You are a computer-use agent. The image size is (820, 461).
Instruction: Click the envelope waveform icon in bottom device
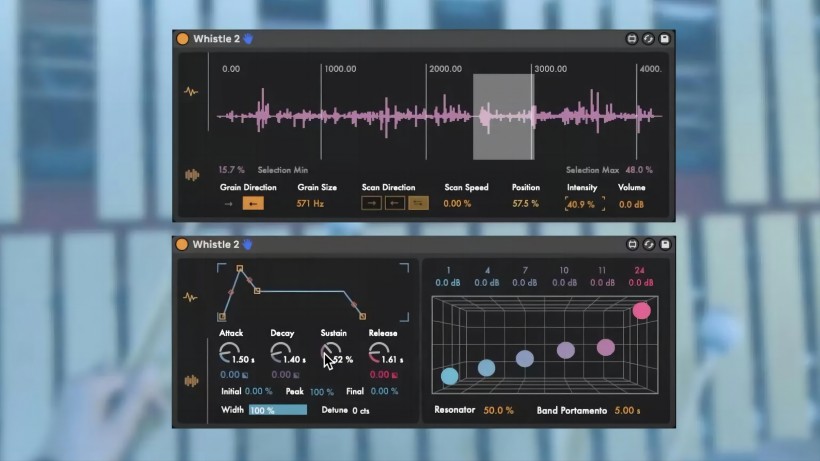pos(190,297)
